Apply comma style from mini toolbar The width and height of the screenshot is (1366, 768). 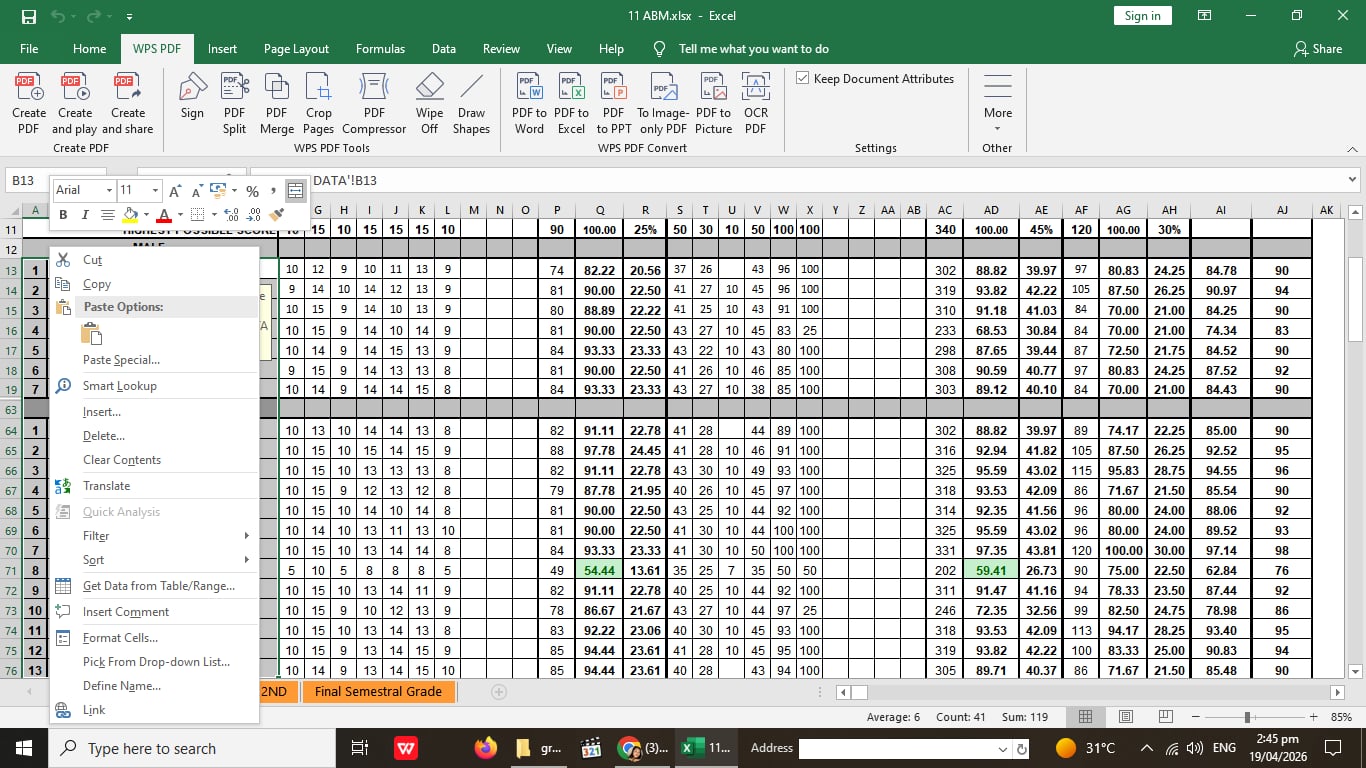click(x=273, y=190)
